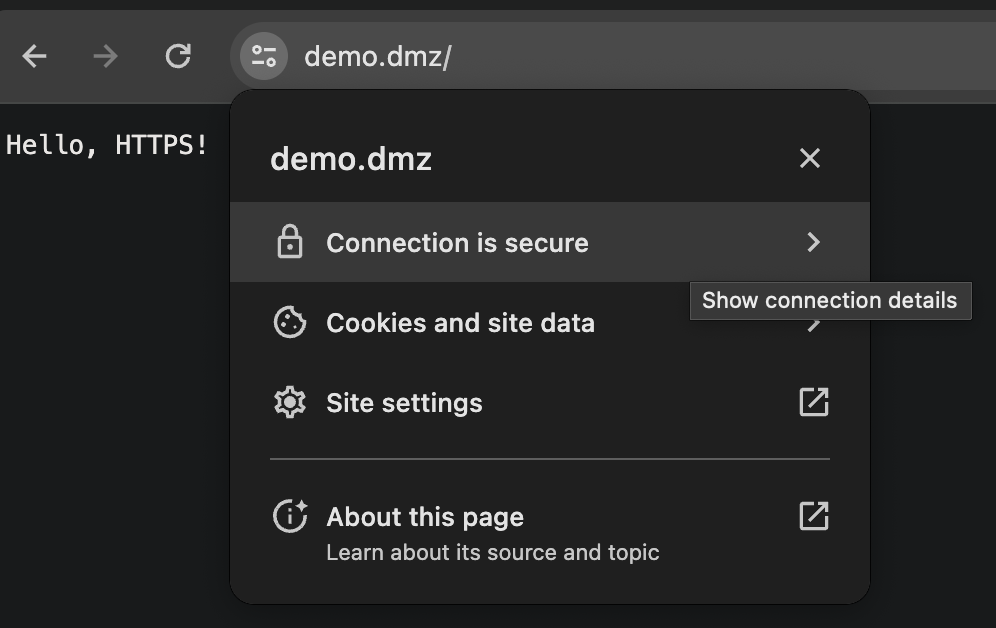Click the cookie icon in the popup

coord(289,322)
